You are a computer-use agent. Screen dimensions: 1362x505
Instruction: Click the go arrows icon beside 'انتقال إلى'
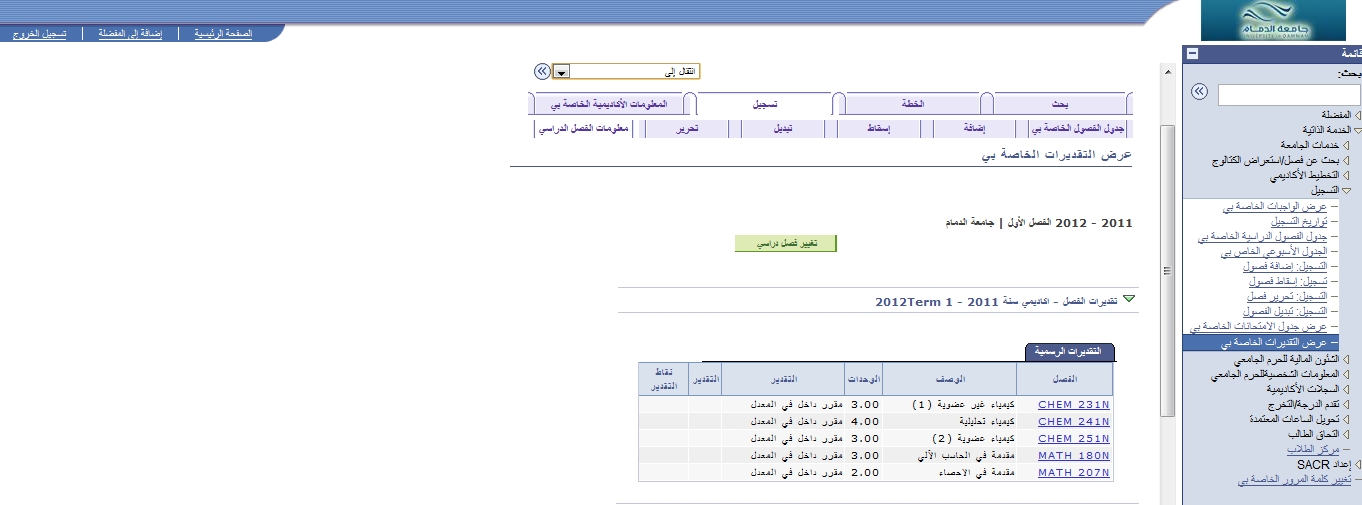pyautogui.click(x=541, y=71)
